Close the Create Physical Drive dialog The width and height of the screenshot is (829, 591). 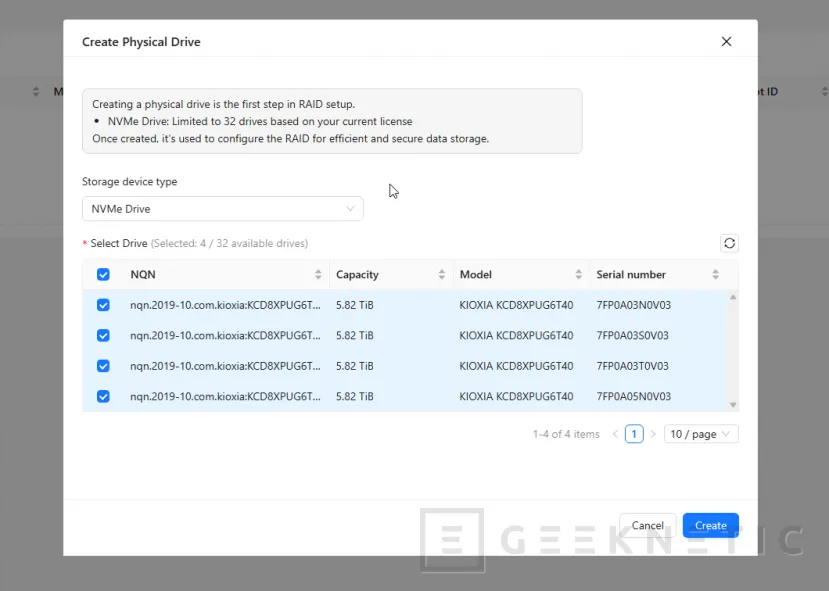(726, 41)
